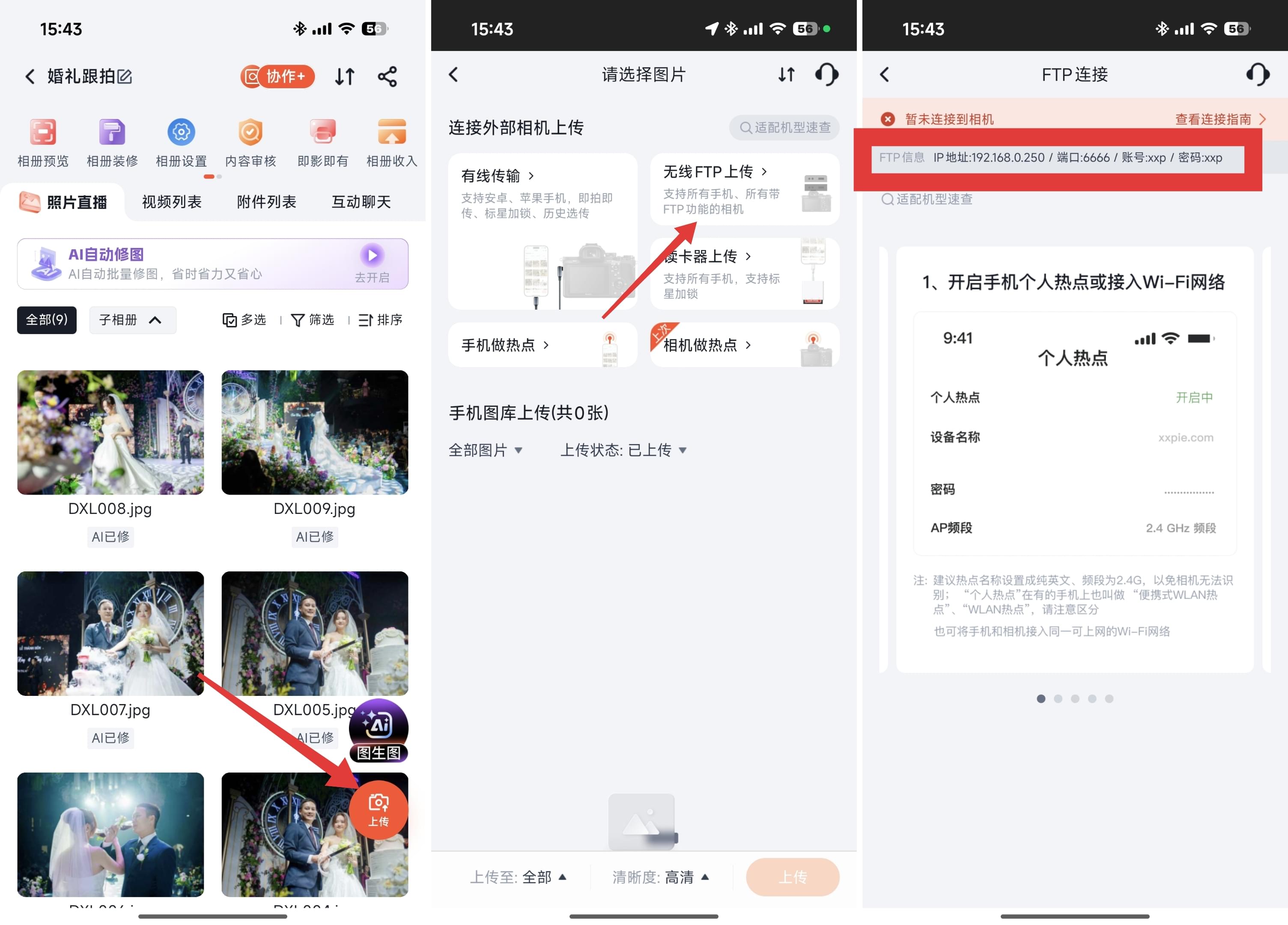Screen dimensions: 1288x925
Task: Tap 去开启 to enable AI自动修图
Action: [x=372, y=263]
